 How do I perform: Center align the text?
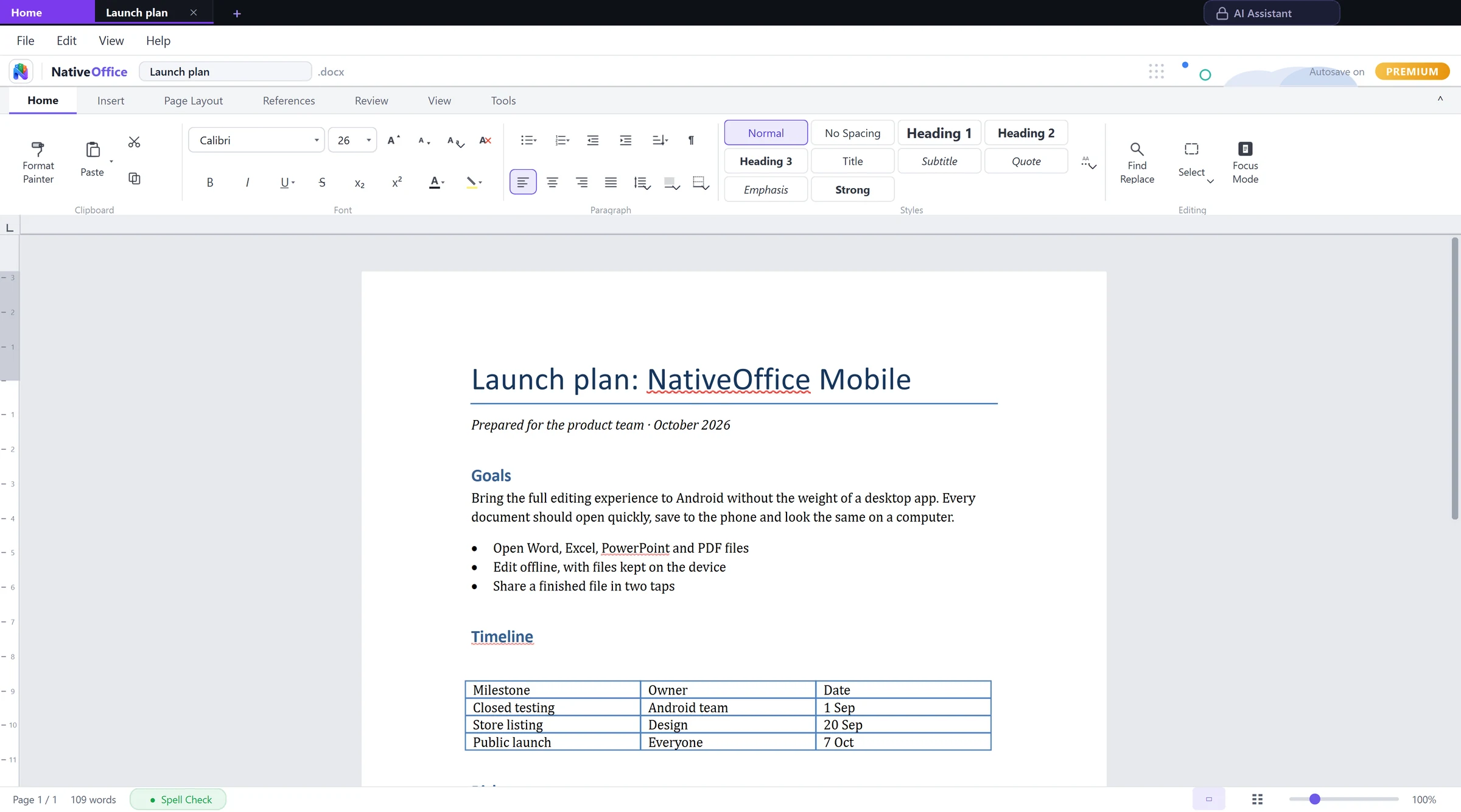pyautogui.click(x=552, y=182)
